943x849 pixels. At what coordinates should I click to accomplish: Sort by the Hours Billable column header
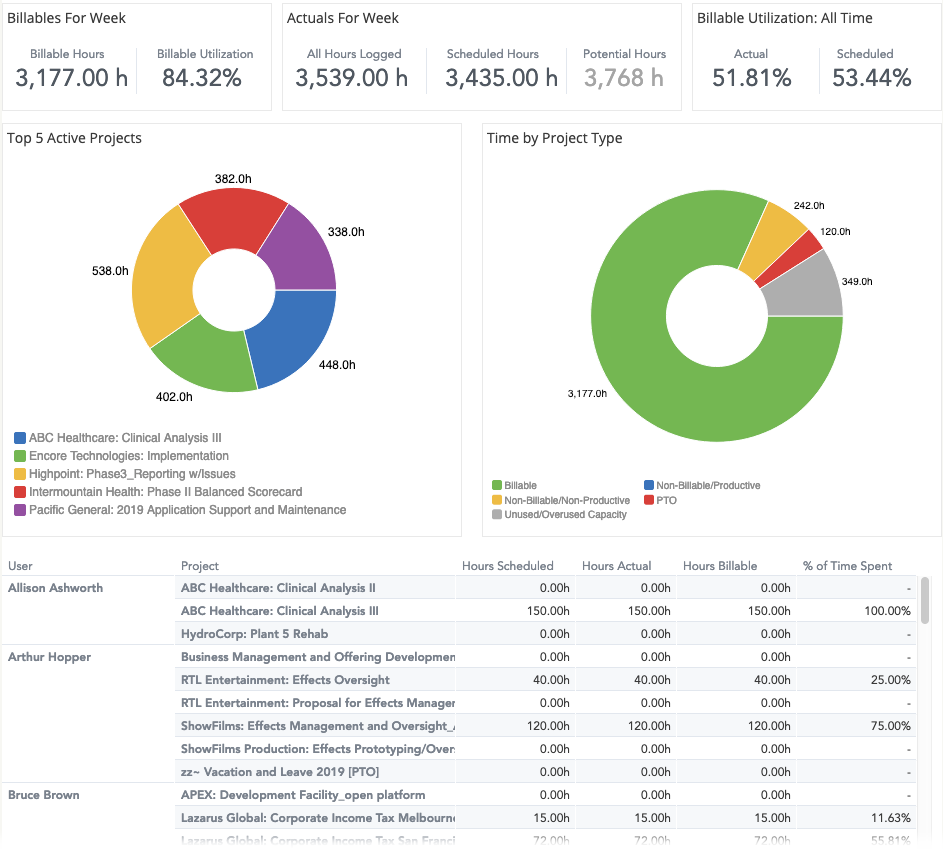(720, 566)
